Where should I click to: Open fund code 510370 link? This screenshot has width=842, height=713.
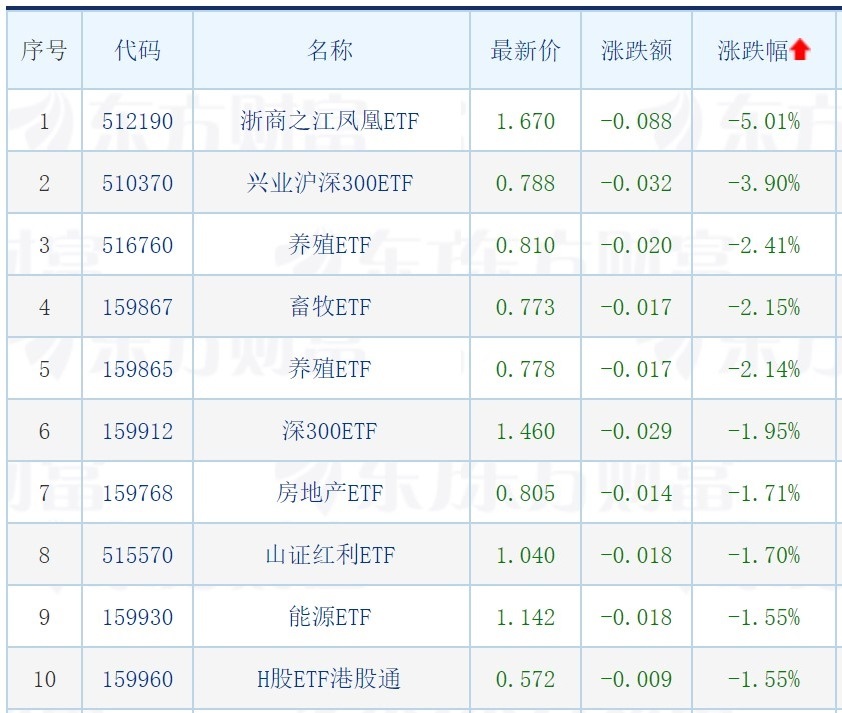pyautogui.click(x=137, y=183)
